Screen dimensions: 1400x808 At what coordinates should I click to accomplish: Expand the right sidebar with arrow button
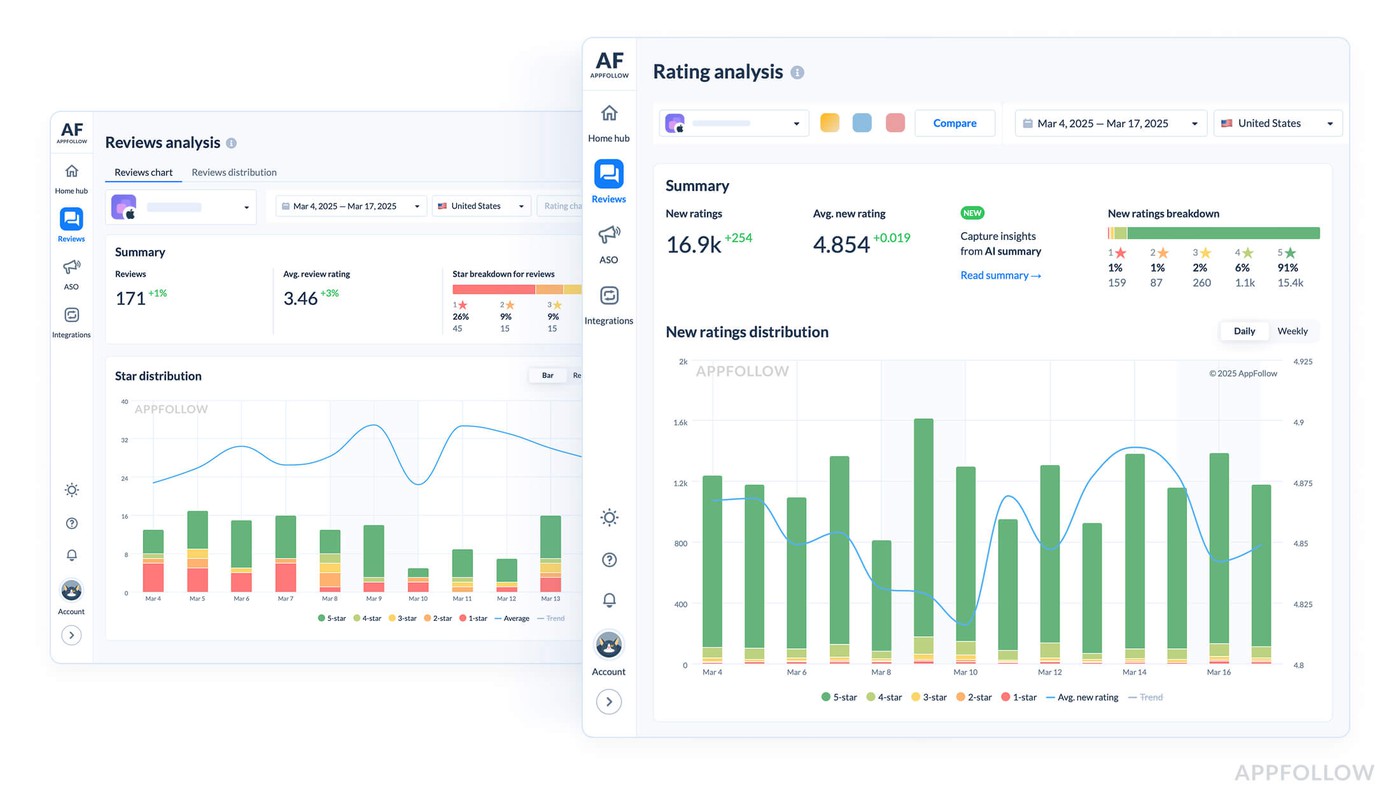609,702
